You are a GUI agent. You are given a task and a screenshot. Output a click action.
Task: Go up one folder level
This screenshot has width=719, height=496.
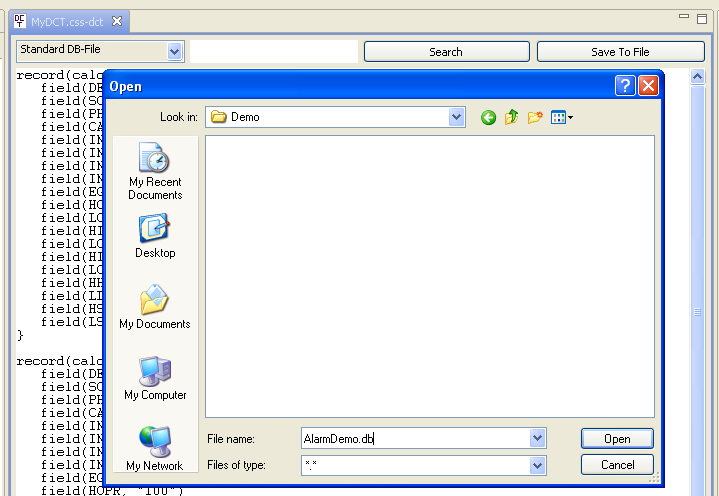click(x=512, y=118)
